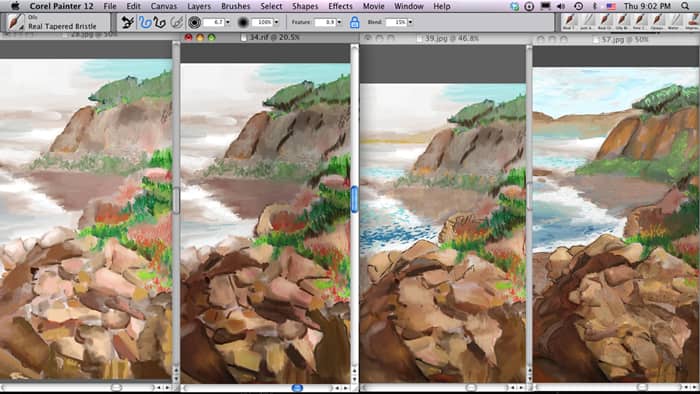The height and width of the screenshot is (394, 700).
Task: Click the horizontal scrollbar thumb of 57.jpg window
Action: pos(642,387)
